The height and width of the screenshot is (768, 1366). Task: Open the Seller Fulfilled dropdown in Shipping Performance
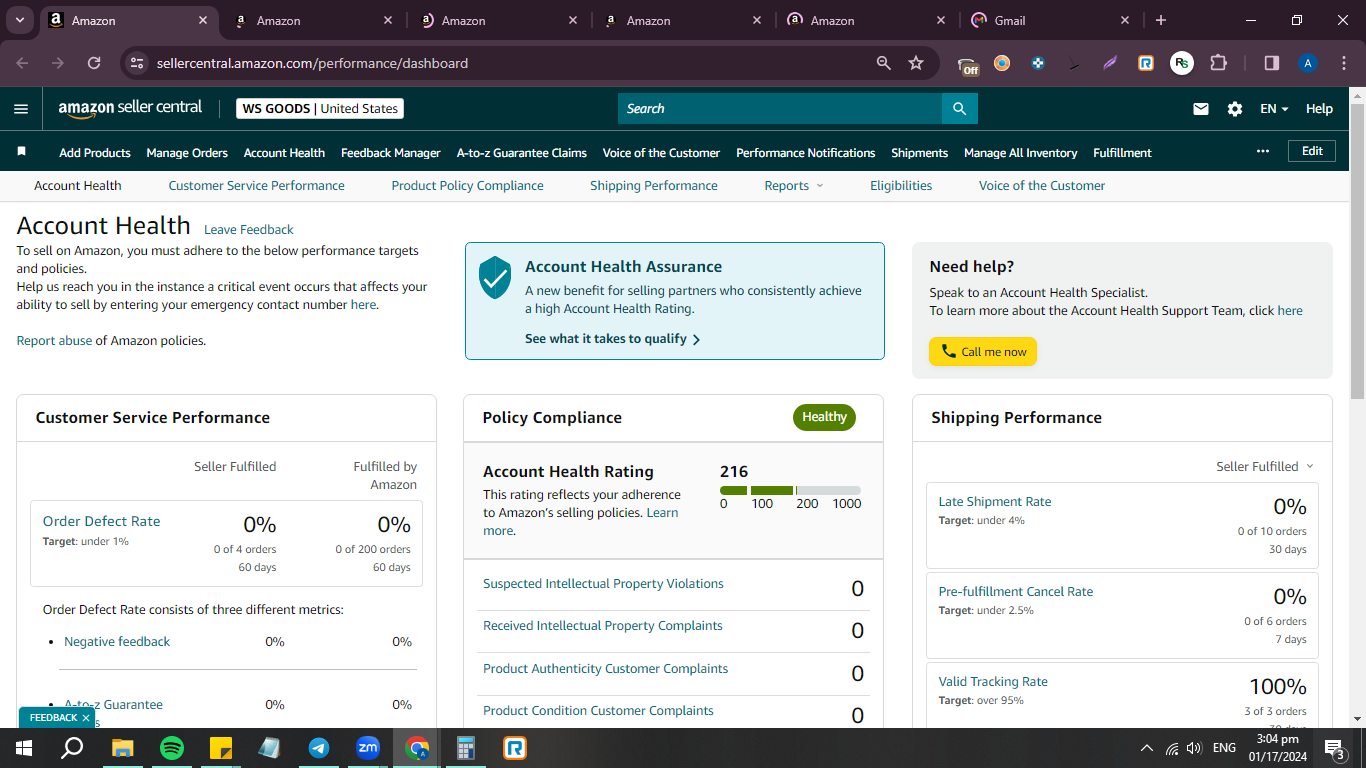pyautogui.click(x=1265, y=467)
